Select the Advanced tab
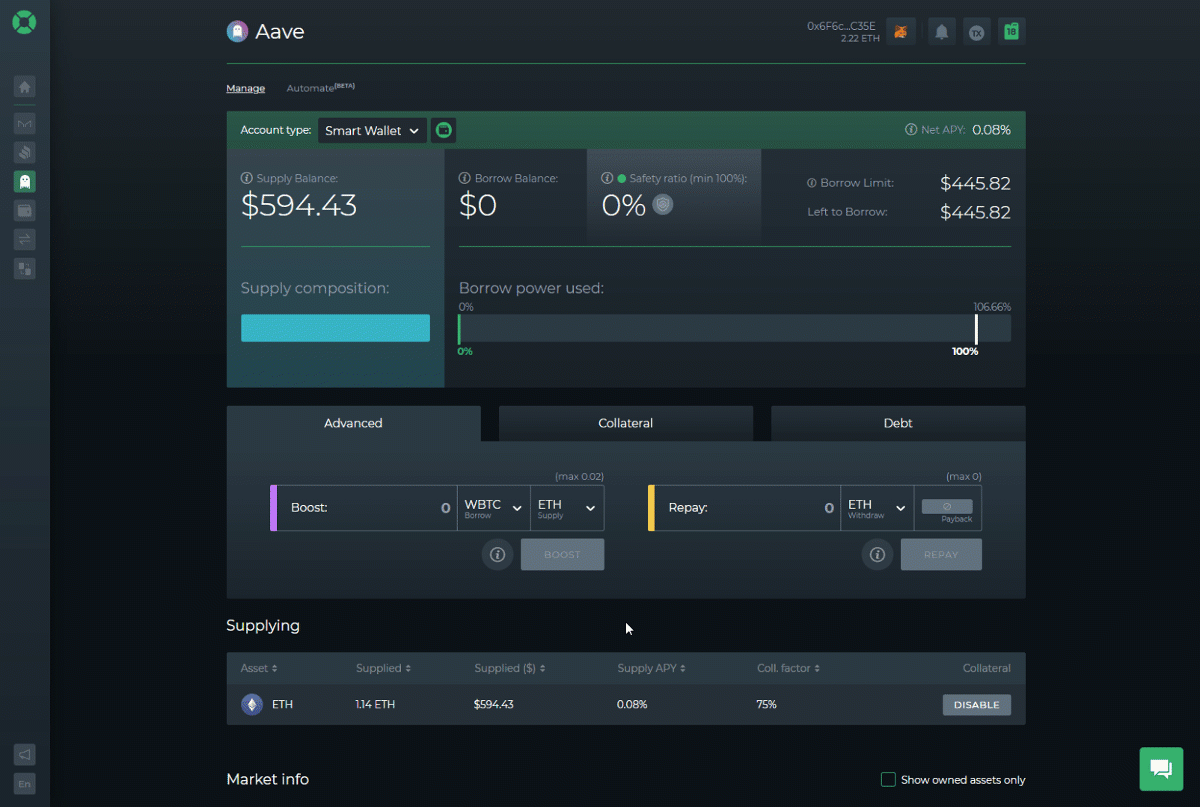This screenshot has width=1200, height=807. tap(354, 423)
